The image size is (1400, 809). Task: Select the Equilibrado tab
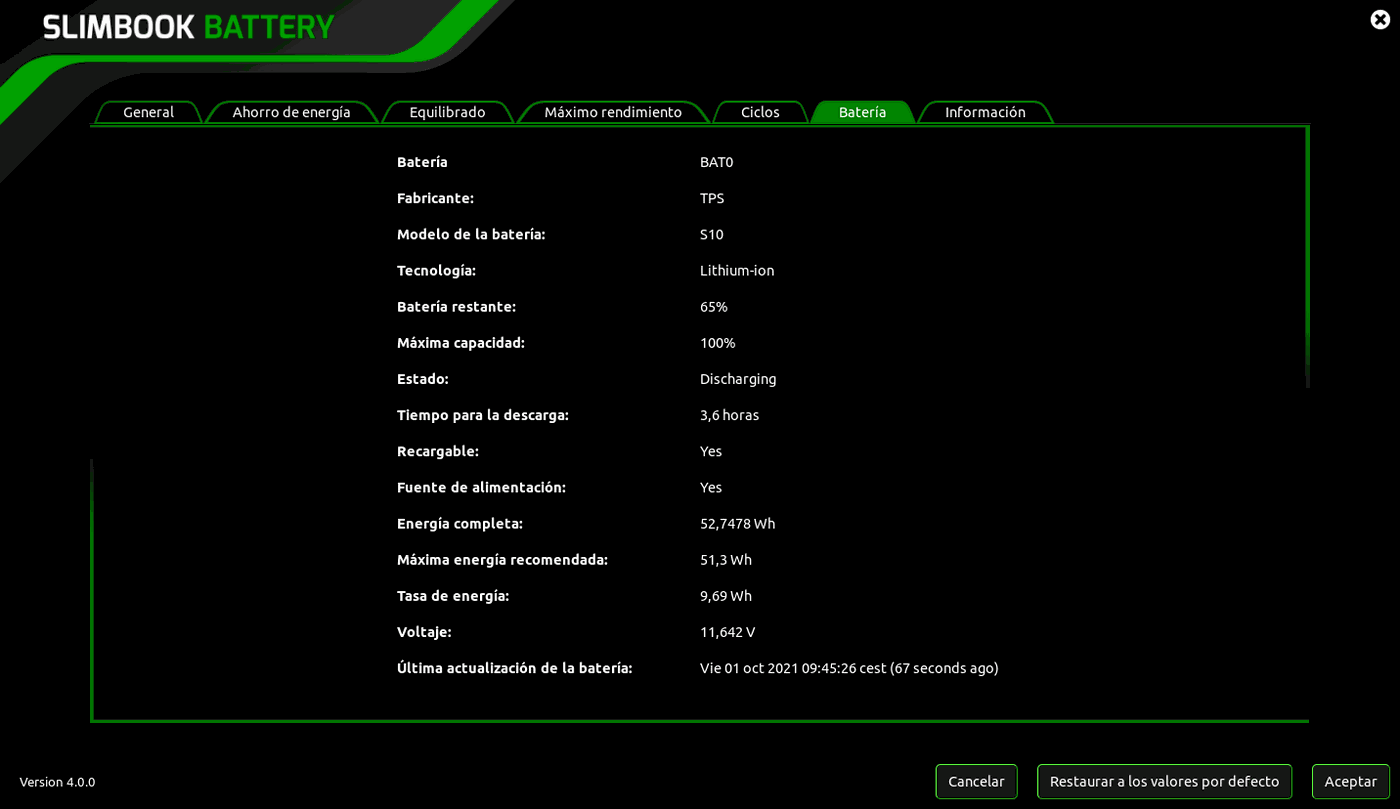pos(447,112)
